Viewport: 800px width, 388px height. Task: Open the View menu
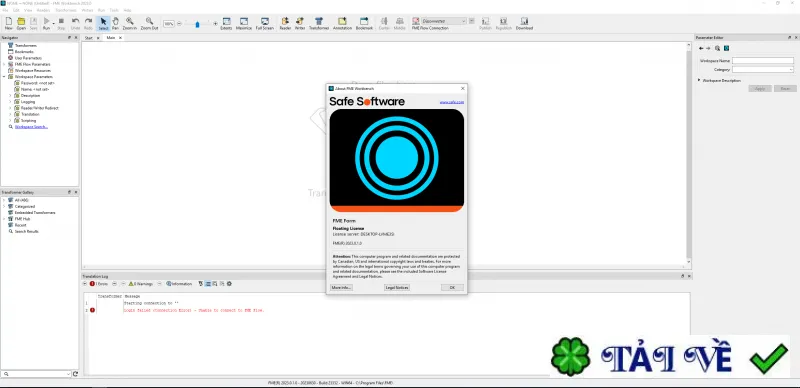(28, 10)
